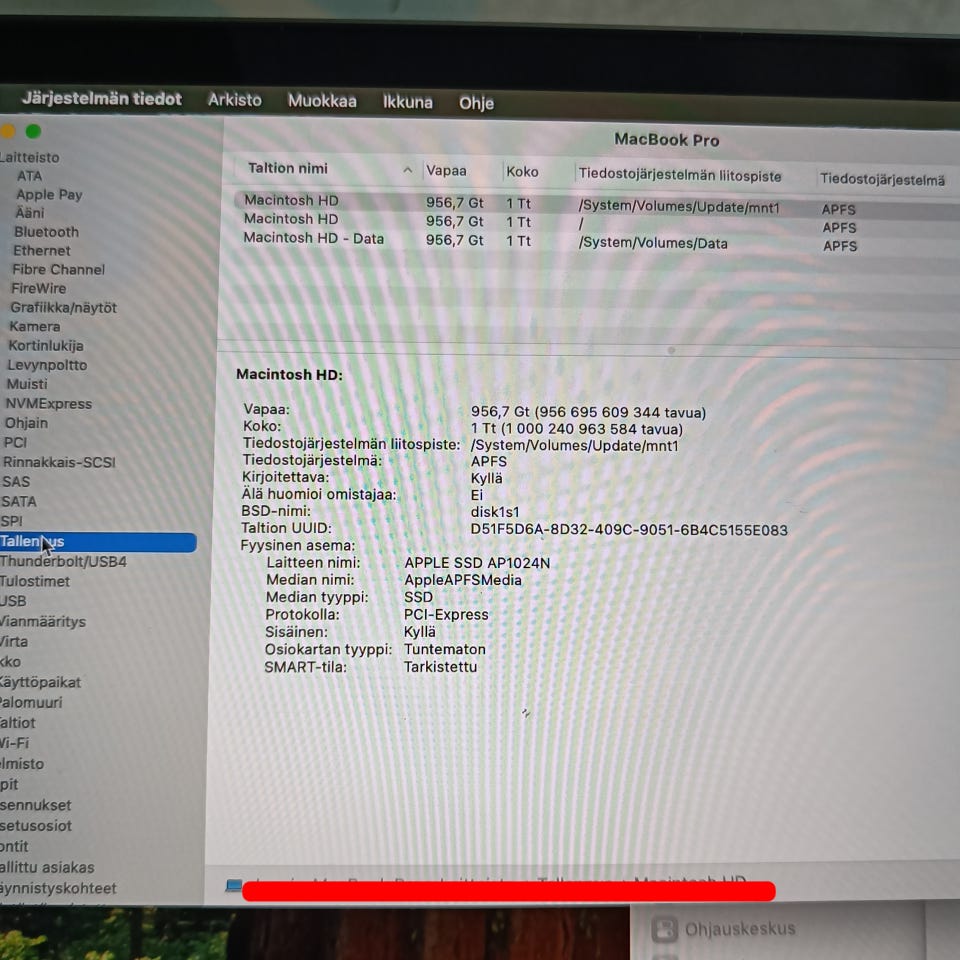Select Thunderbolt/USB4 in the sidebar
This screenshot has width=960, height=960.
pyautogui.click(x=63, y=561)
